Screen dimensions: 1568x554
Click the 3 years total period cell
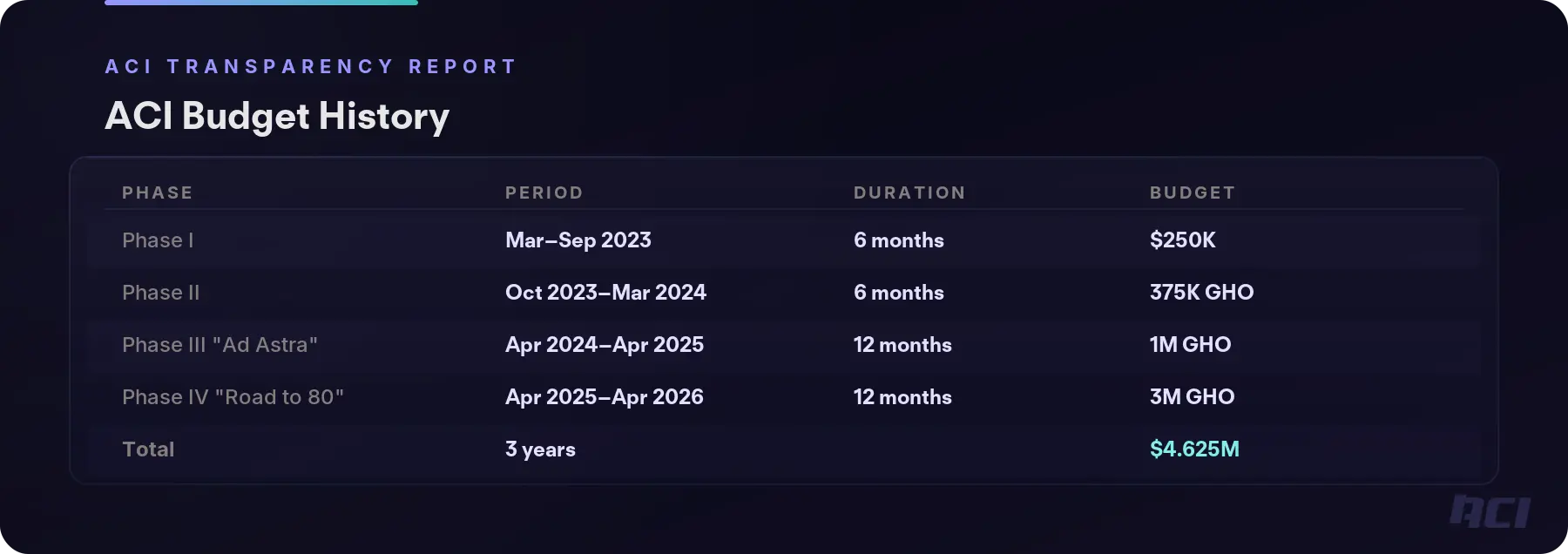click(x=540, y=449)
